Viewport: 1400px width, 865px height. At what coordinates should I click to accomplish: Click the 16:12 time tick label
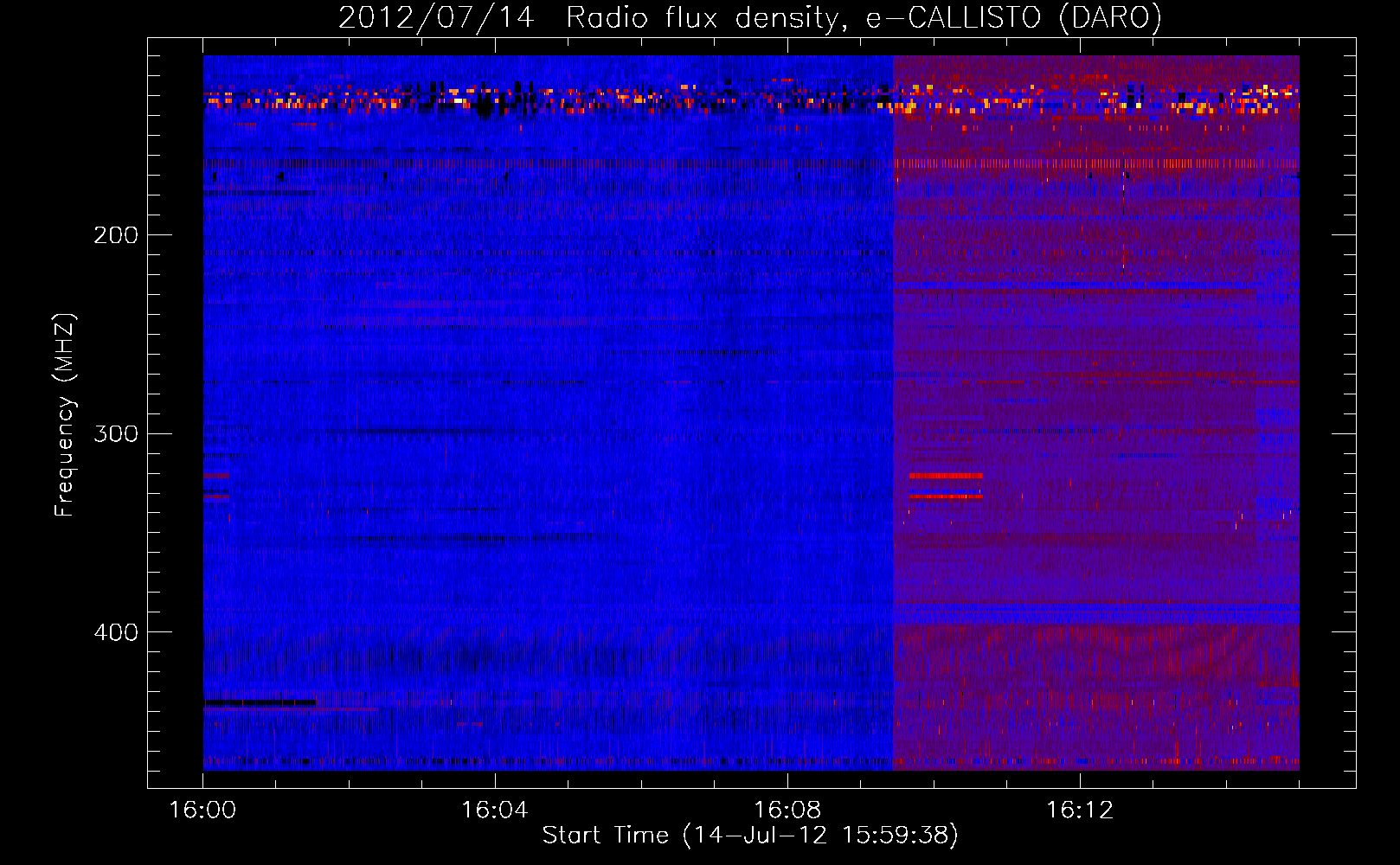tap(1080, 811)
